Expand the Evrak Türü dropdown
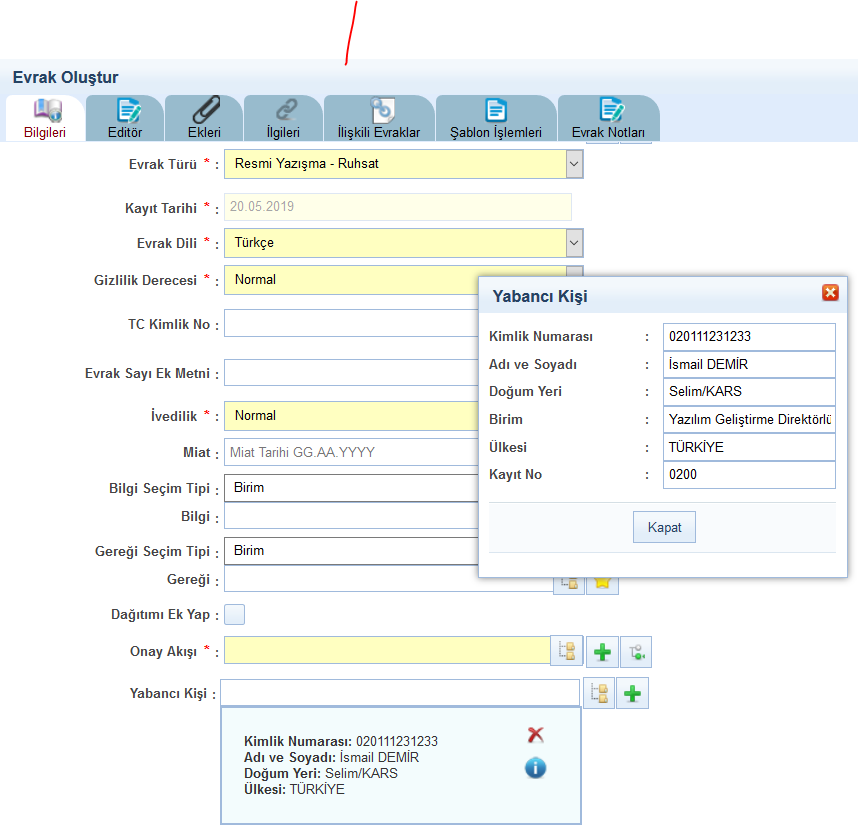858x840 pixels. point(573,163)
